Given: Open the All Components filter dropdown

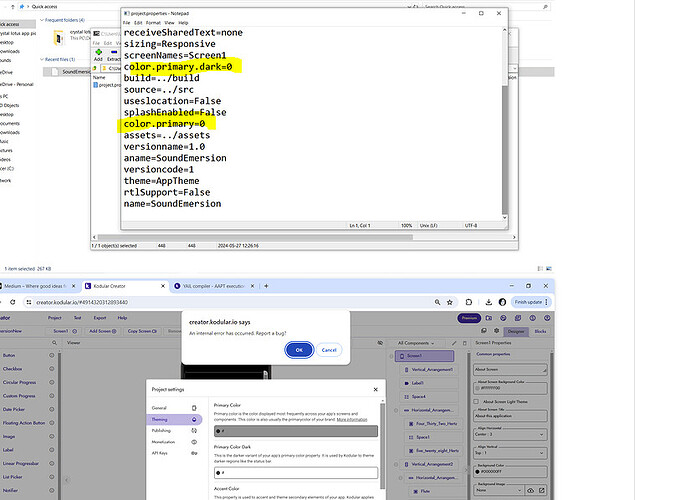Looking at the screenshot, I should (416, 343).
